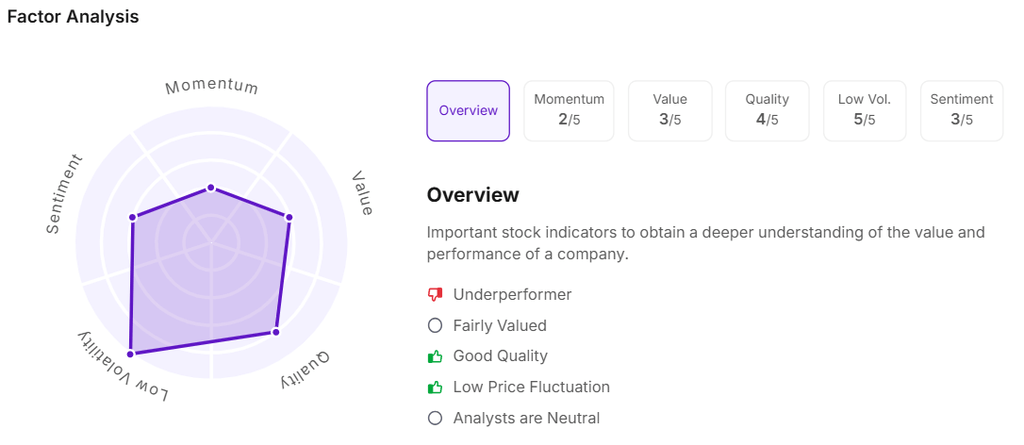Click the green thumbs-up Good Quality icon

pos(435,357)
